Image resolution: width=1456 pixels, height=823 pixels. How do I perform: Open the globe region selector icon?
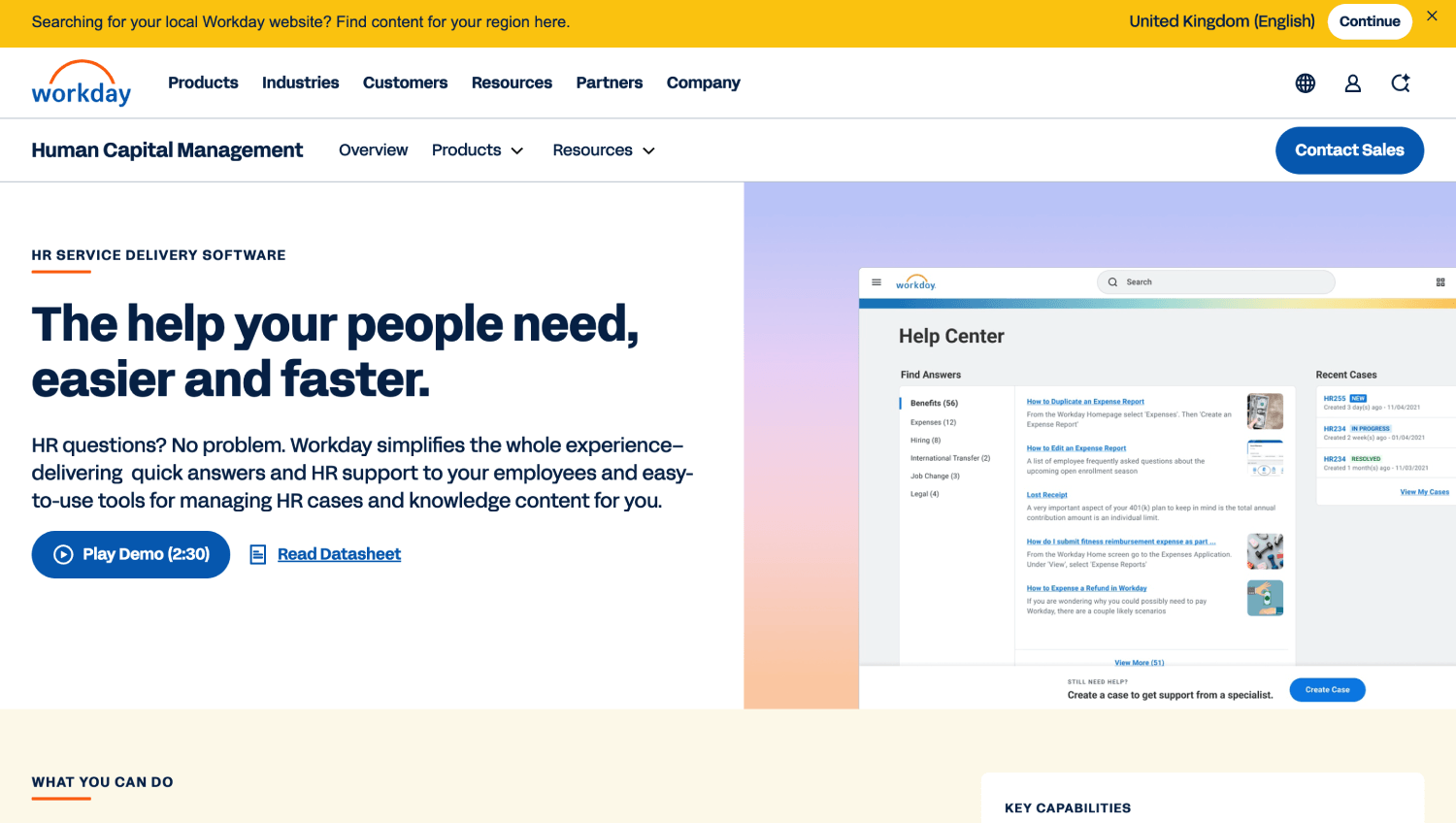(x=1306, y=83)
